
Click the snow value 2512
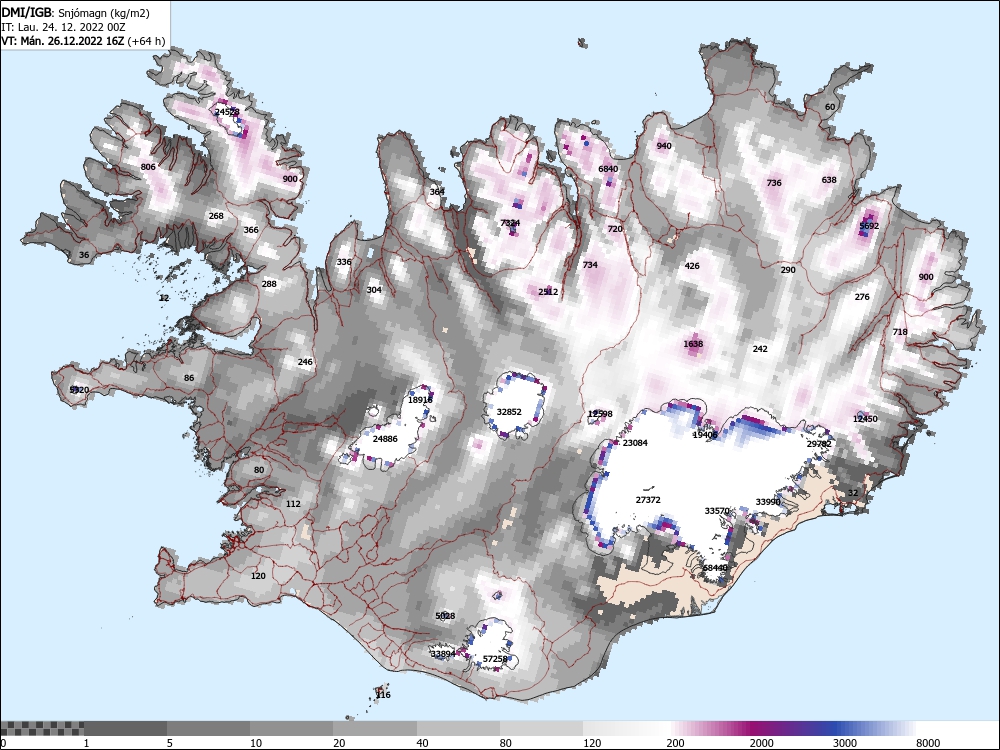pos(548,292)
